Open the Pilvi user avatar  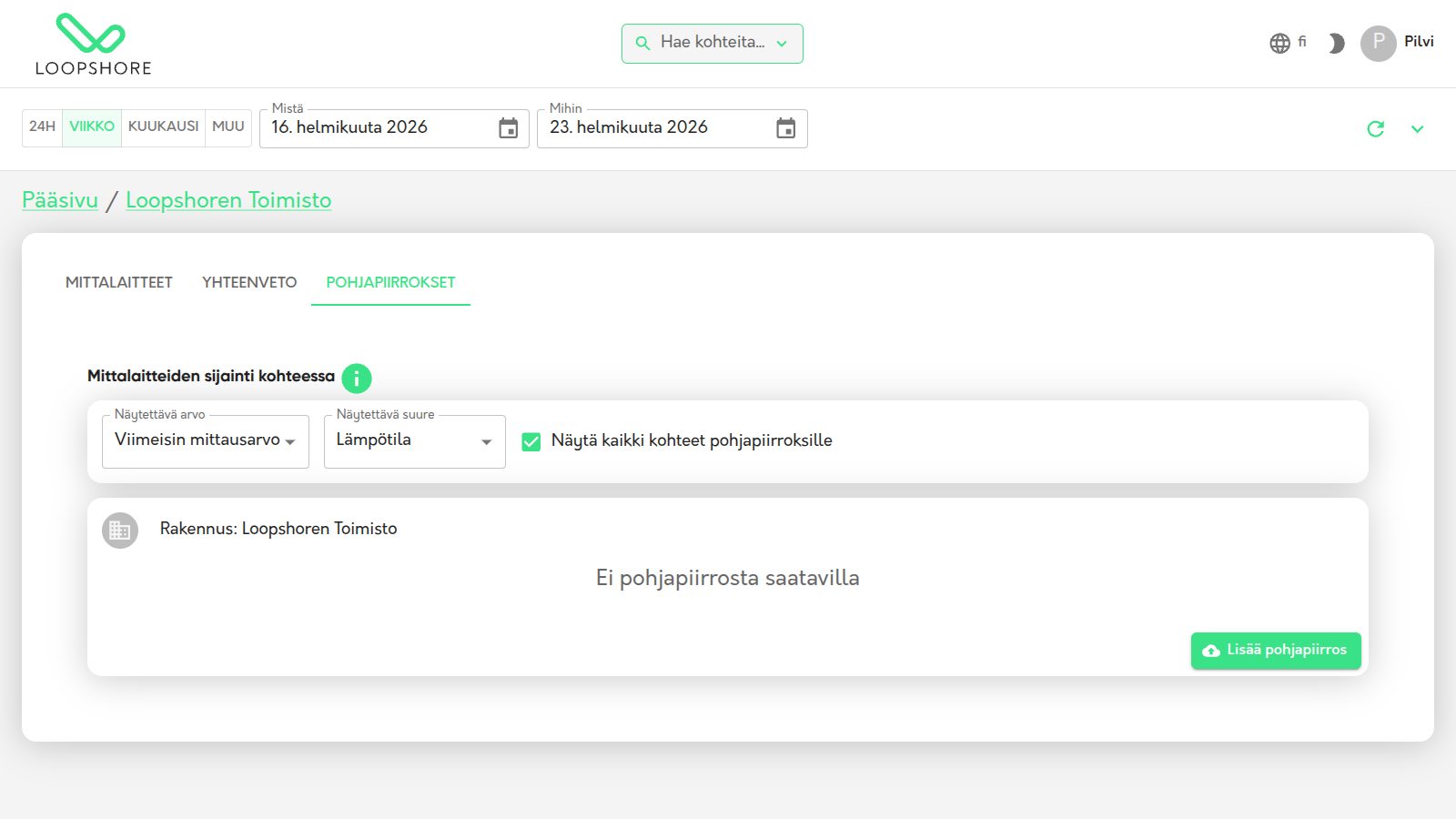[x=1378, y=44]
